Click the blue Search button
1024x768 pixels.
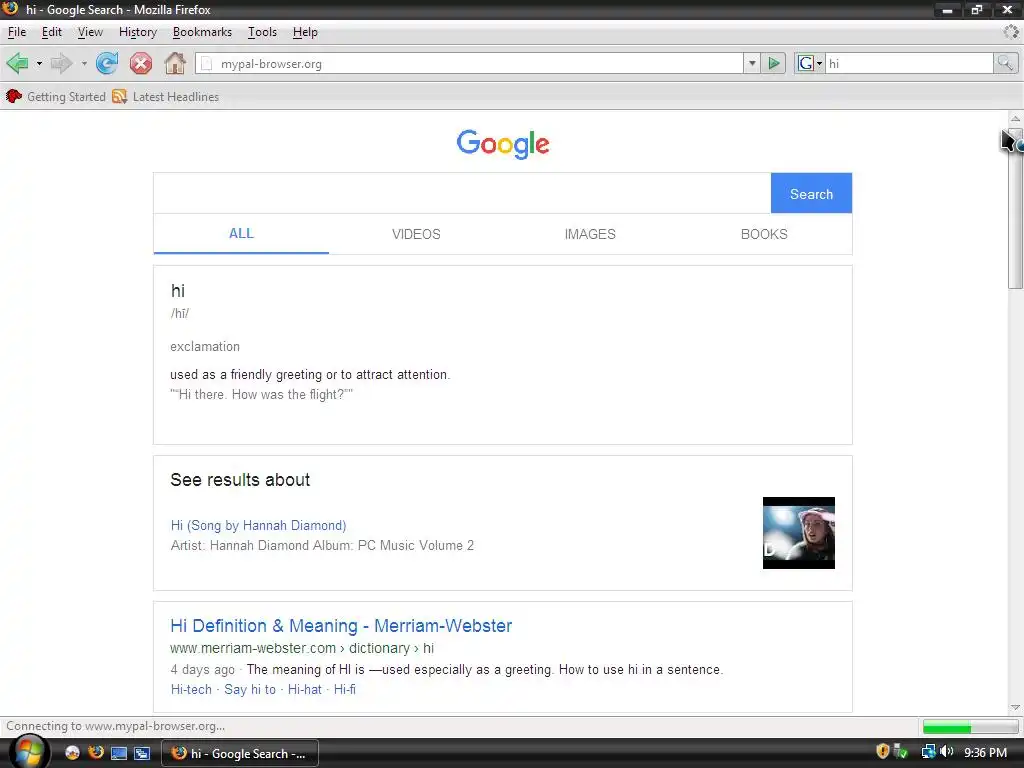[x=811, y=193]
